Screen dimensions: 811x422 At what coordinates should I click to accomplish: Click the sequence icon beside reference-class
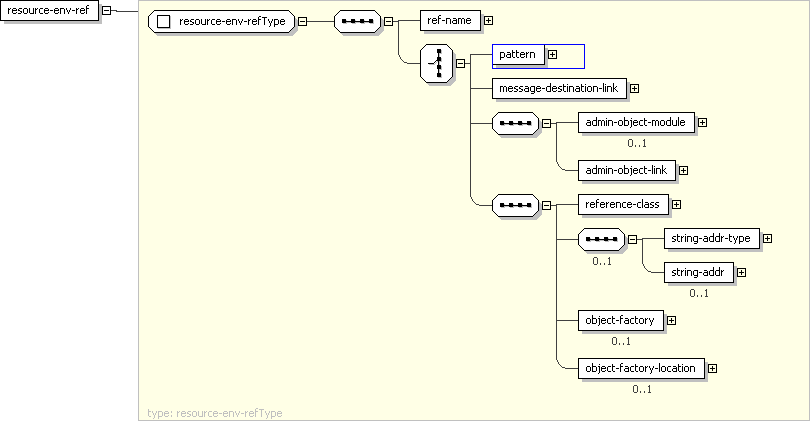coord(516,205)
